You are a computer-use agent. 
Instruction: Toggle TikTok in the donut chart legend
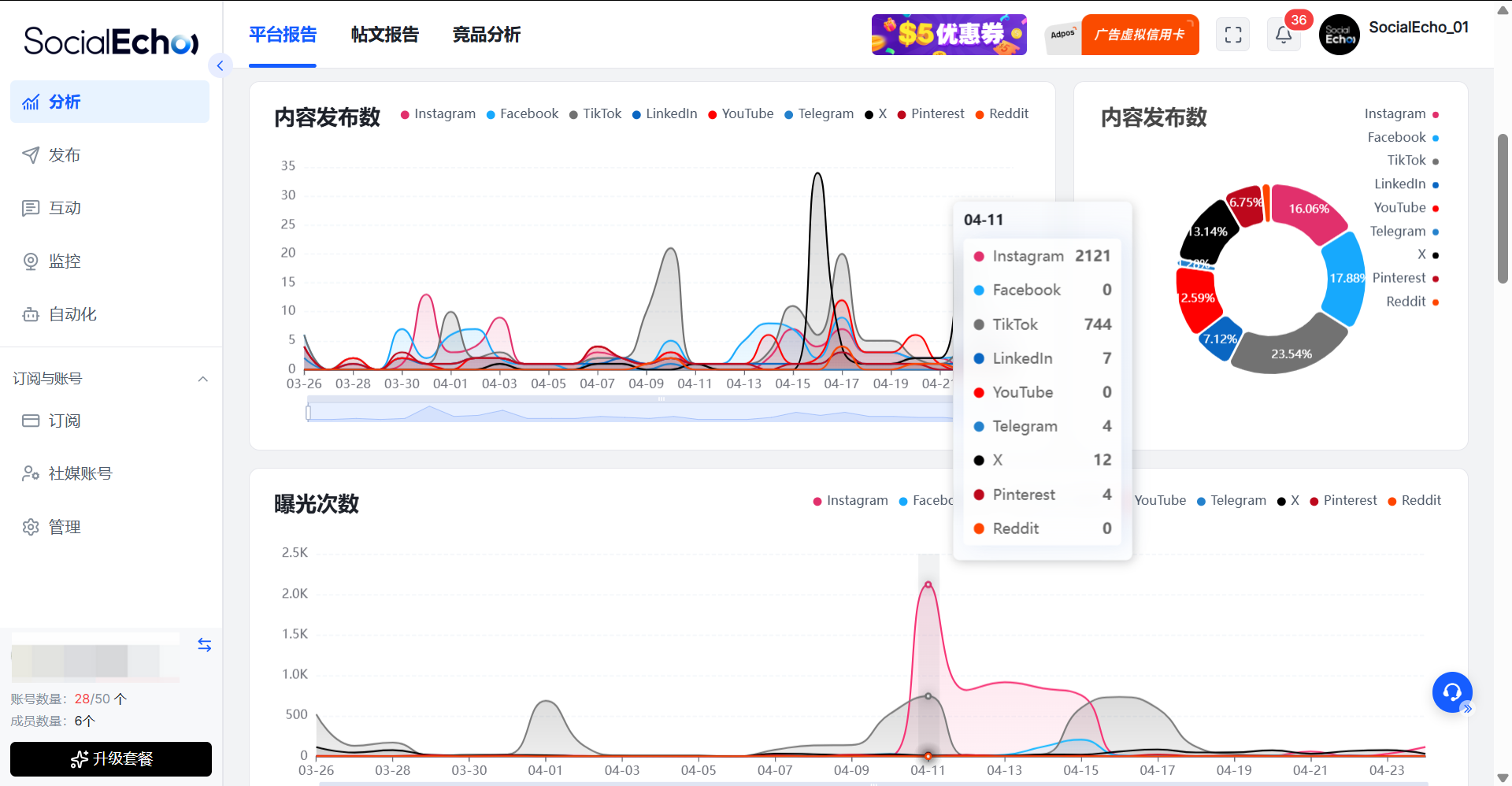[1414, 161]
